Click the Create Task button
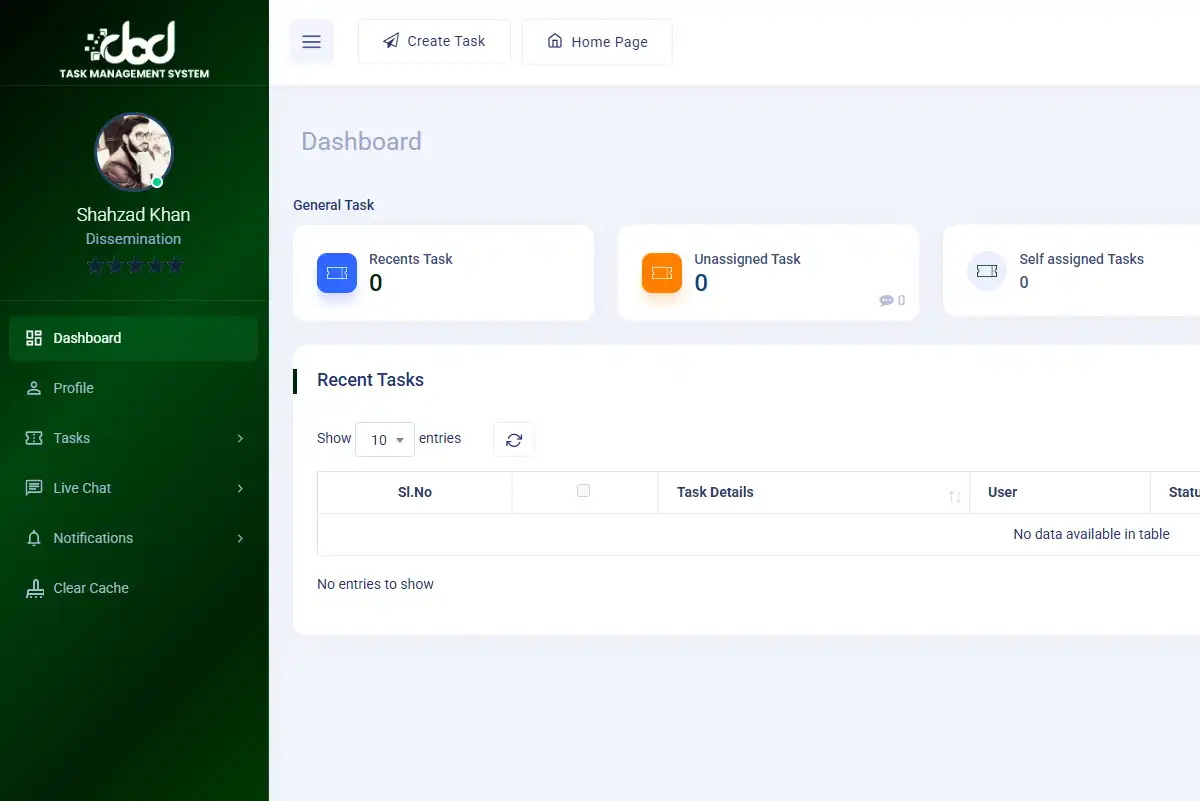1200x801 pixels. click(x=434, y=42)
